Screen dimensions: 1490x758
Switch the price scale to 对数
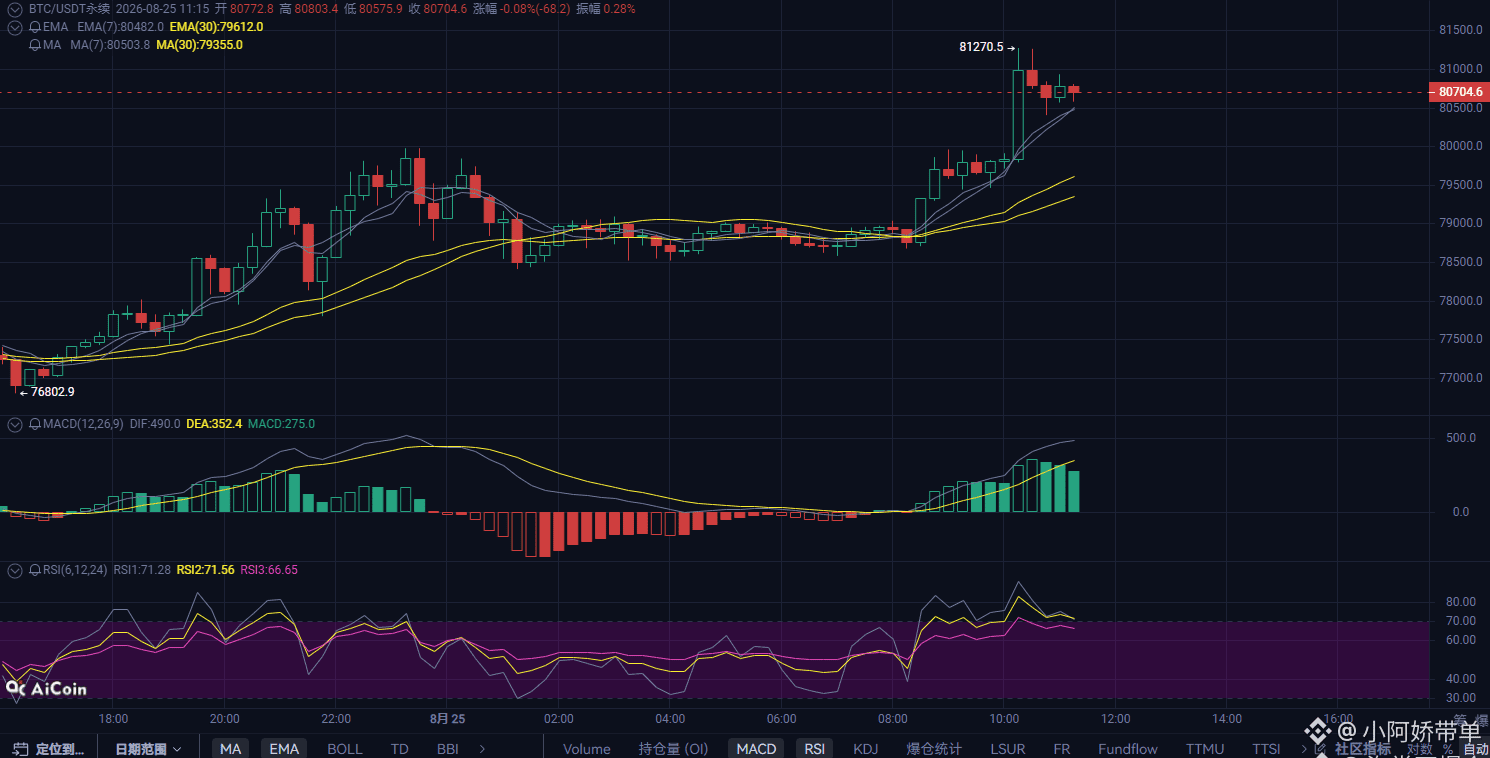pyautogui.click(x=1419, y=749)
